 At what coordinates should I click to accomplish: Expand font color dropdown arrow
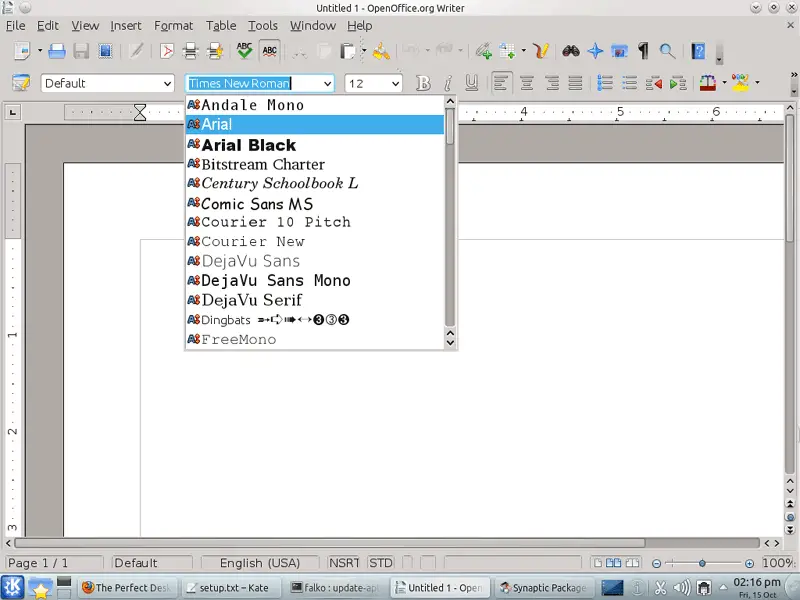pos(724,83)
